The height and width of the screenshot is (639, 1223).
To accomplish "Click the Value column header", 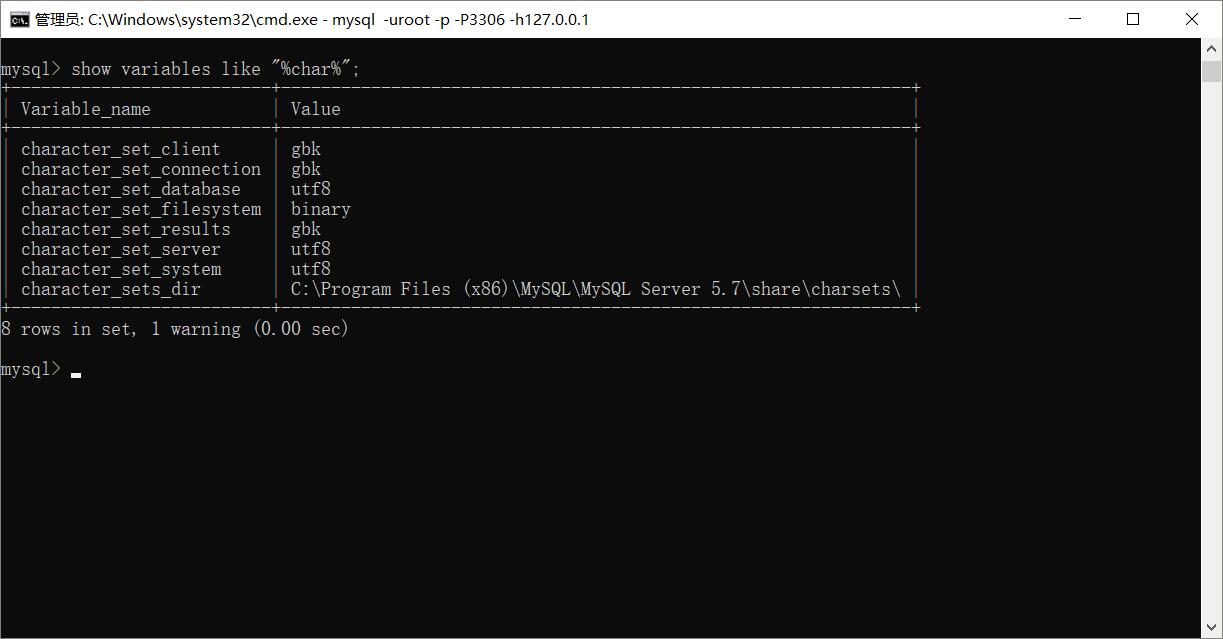I will coord(316,109).
